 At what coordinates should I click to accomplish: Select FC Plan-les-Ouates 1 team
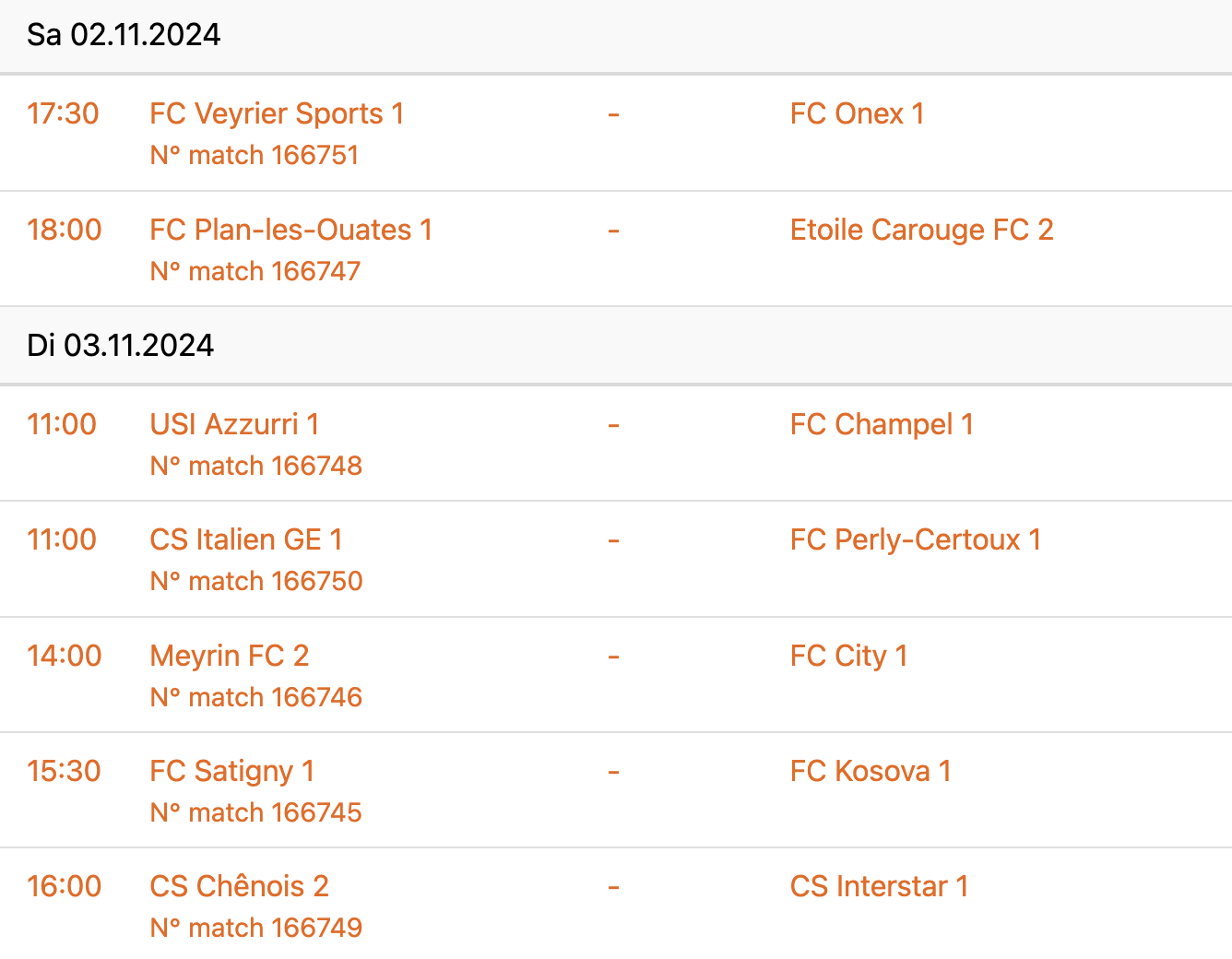click(x=290, y=230)
